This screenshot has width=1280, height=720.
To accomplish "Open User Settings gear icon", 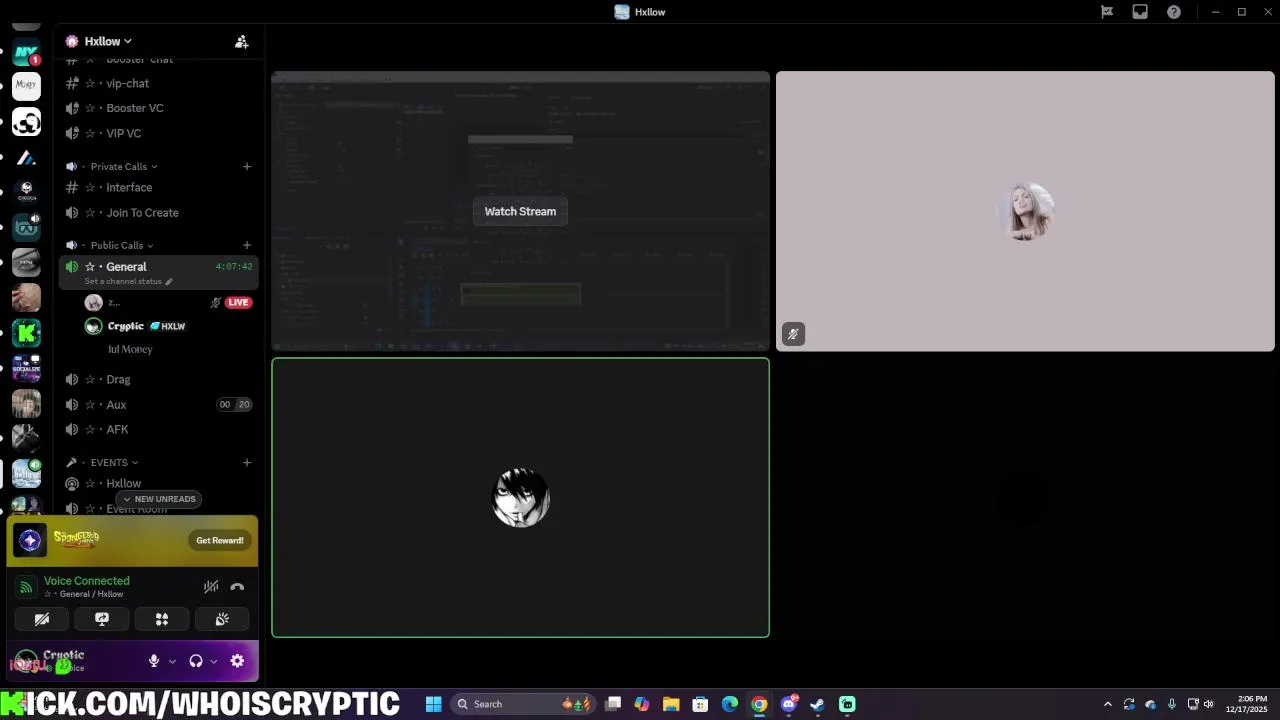I will tap(237, 661).
